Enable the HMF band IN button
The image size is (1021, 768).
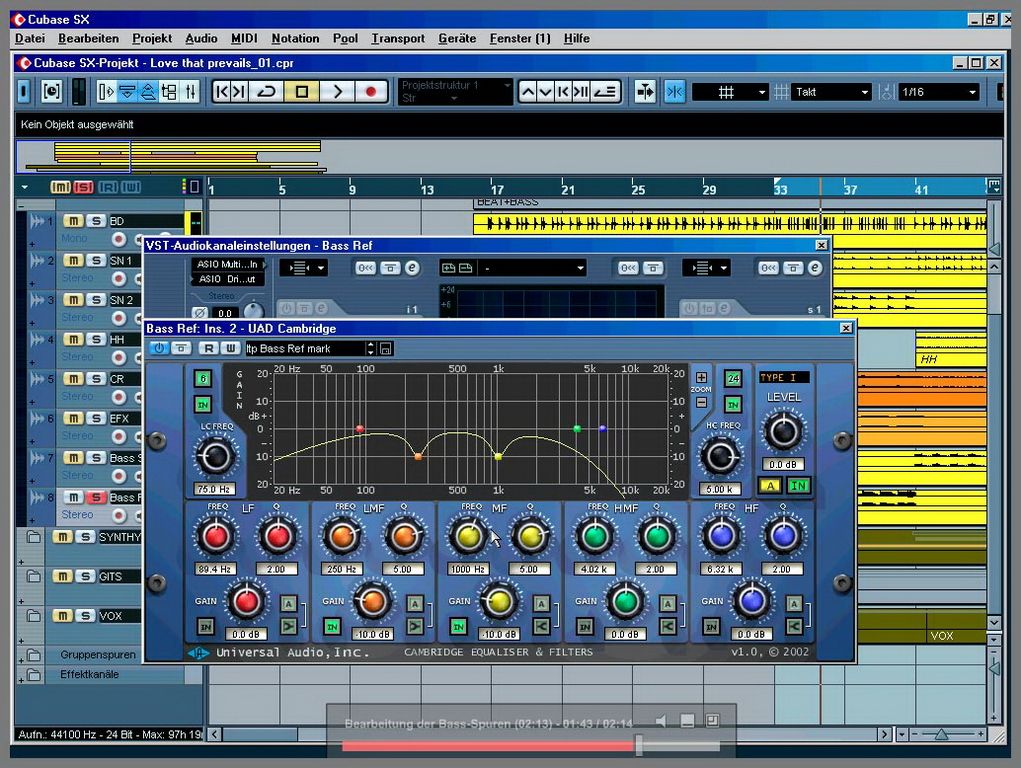(585, 627)
